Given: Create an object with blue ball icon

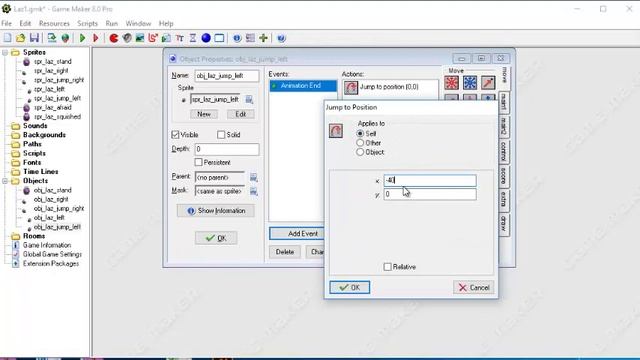Looking at the screenshot, I should (x=206, y=38).
